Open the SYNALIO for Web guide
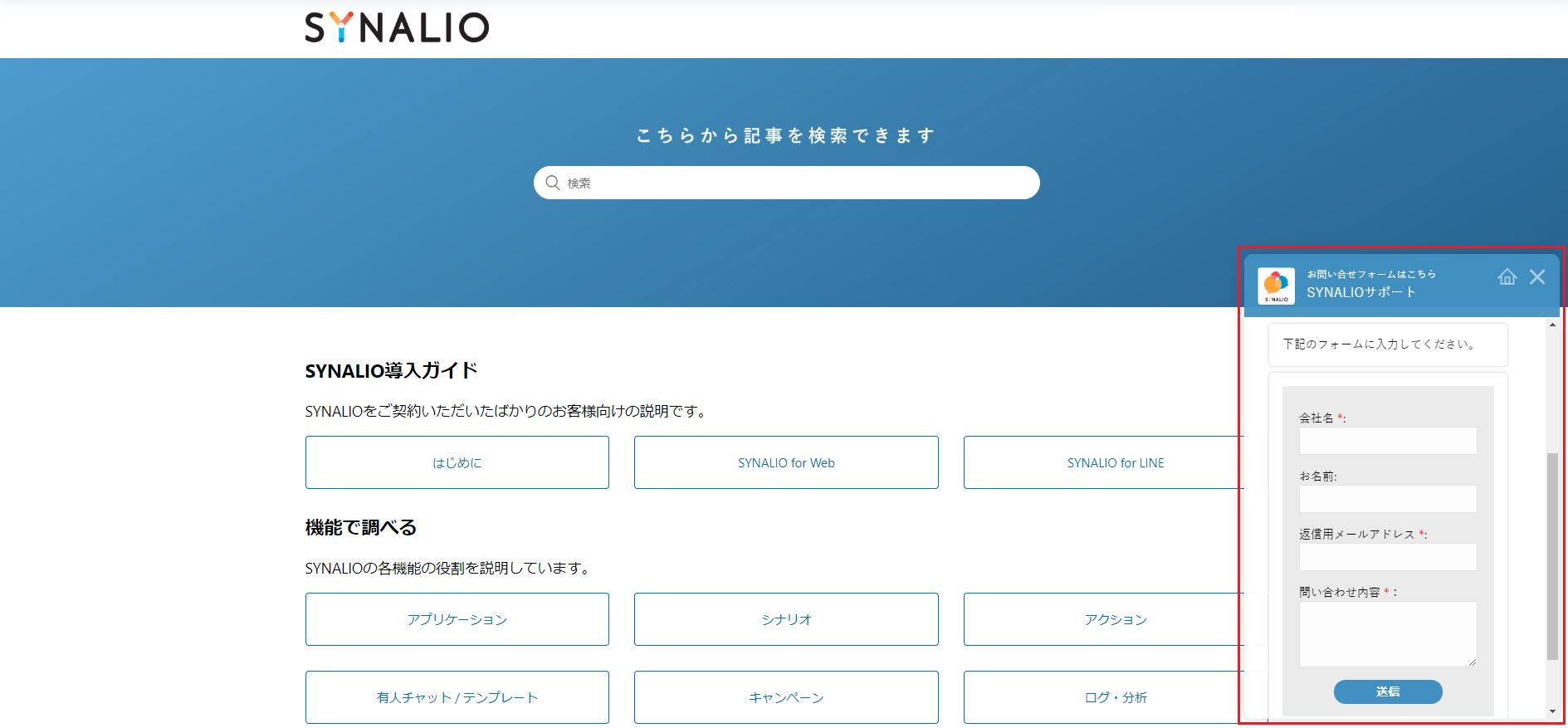This screenshot has height=728, width=1568. point(786,462)
